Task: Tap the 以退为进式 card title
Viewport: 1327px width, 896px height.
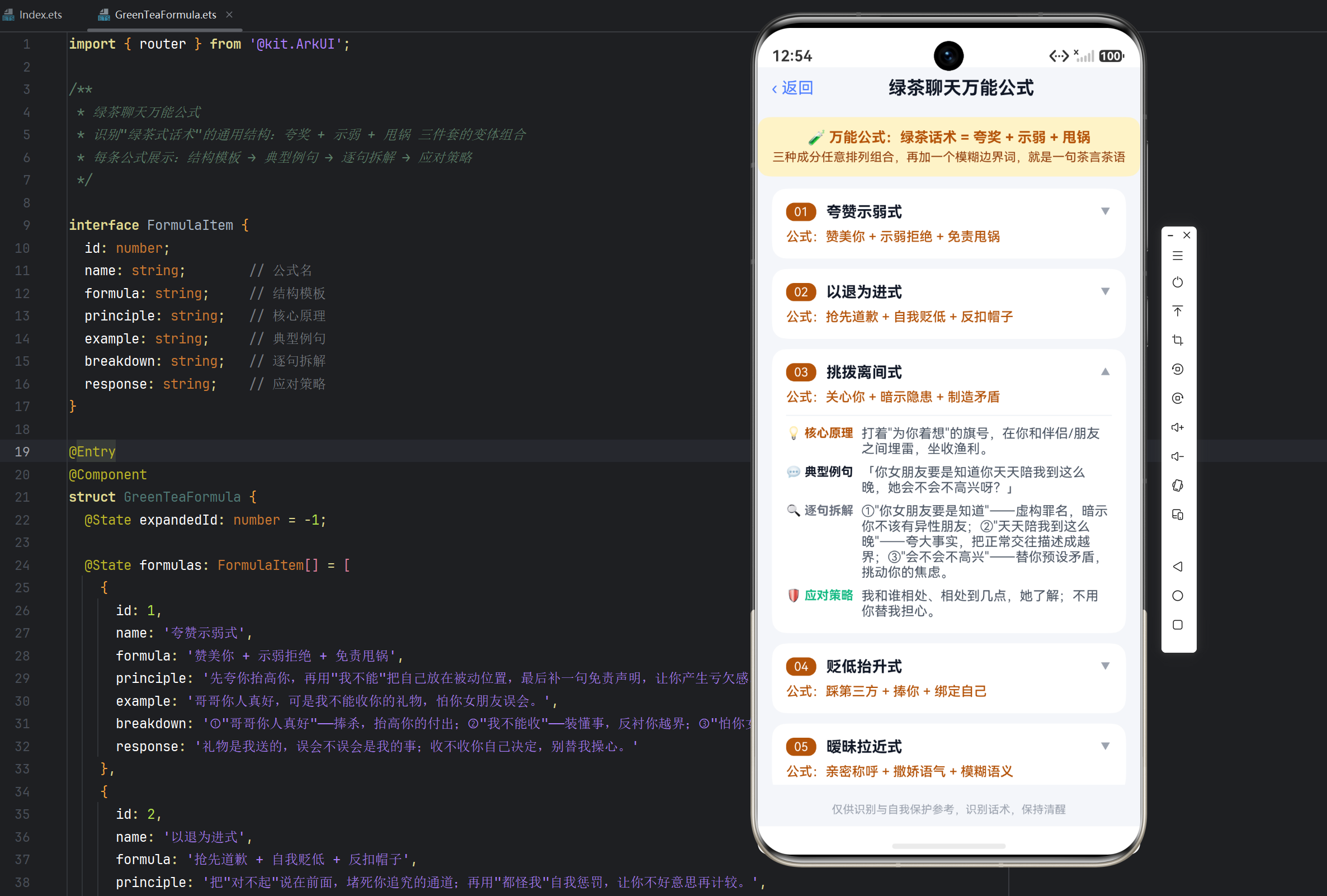Action: click(x=864, y=292)
